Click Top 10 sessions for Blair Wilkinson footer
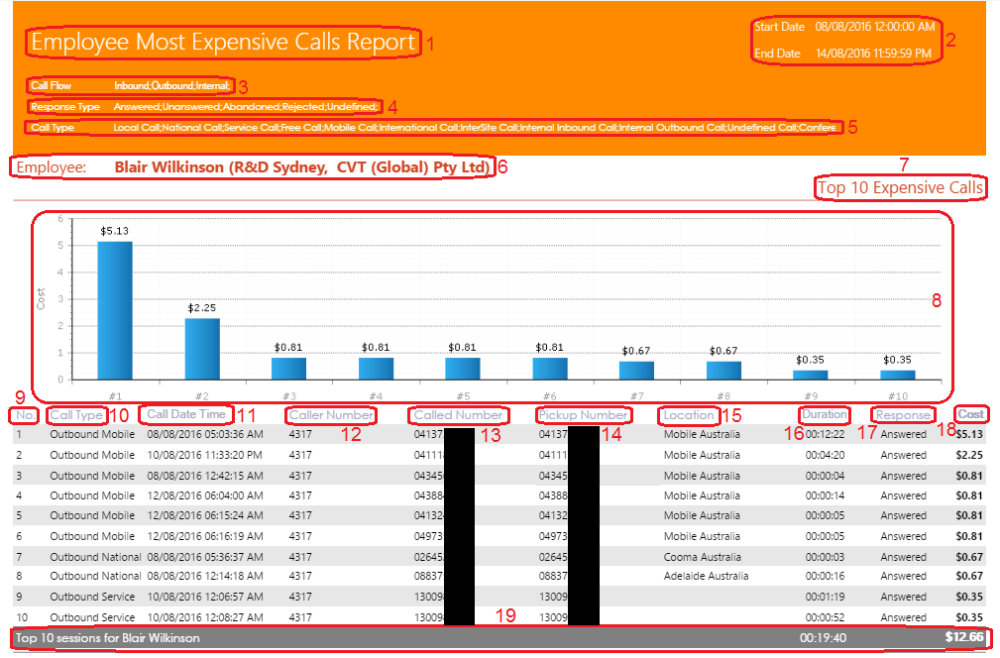The height and width of the screenshot is (658, 1000). coord(108,638)
